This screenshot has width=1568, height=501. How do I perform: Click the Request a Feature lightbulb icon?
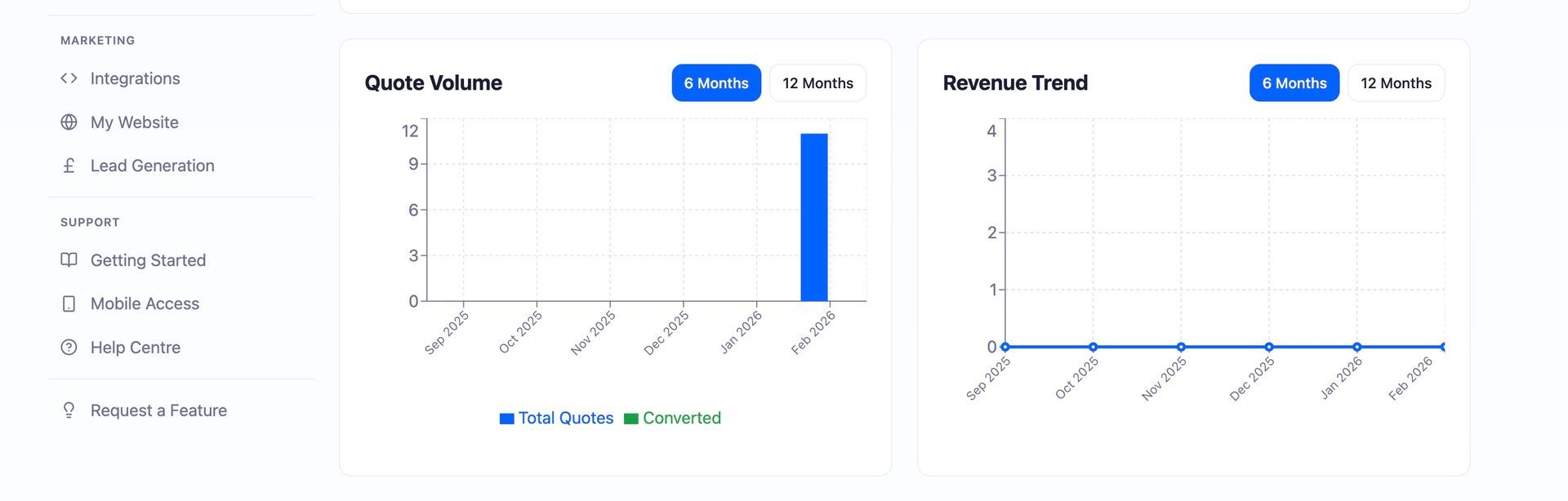[69, 410]
